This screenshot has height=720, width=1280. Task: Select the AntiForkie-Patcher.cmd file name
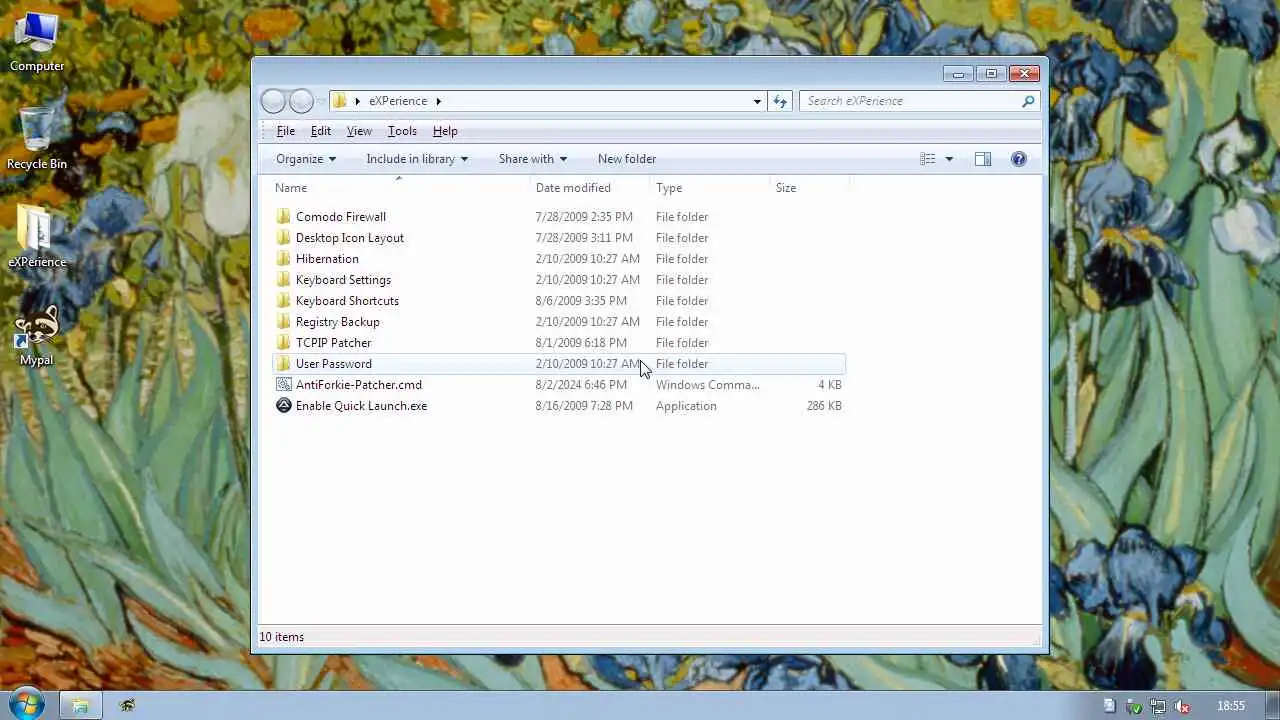(359, 385)
